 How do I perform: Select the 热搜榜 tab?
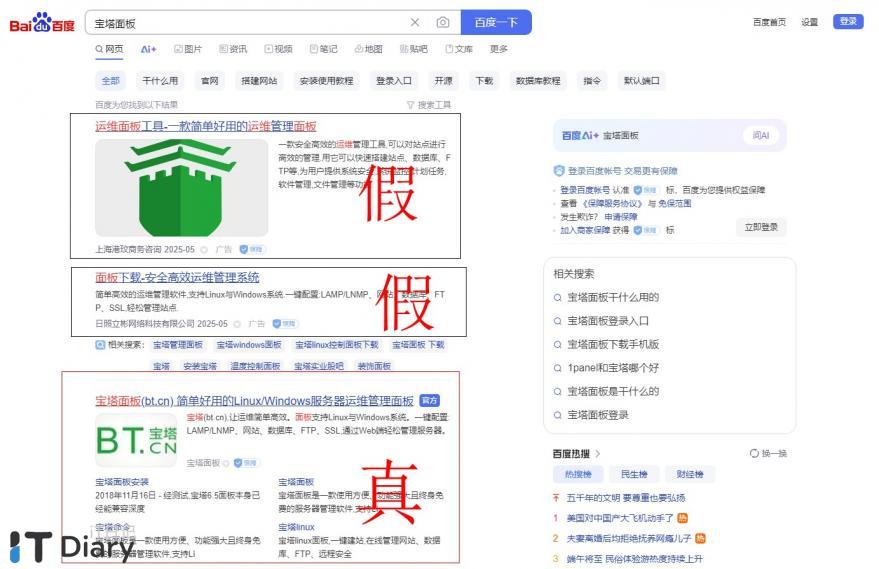(x=578, y=474)
